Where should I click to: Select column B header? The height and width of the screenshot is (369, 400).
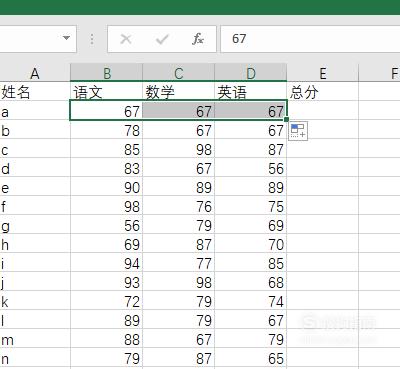pyautogui.click(x=107, y=73)
